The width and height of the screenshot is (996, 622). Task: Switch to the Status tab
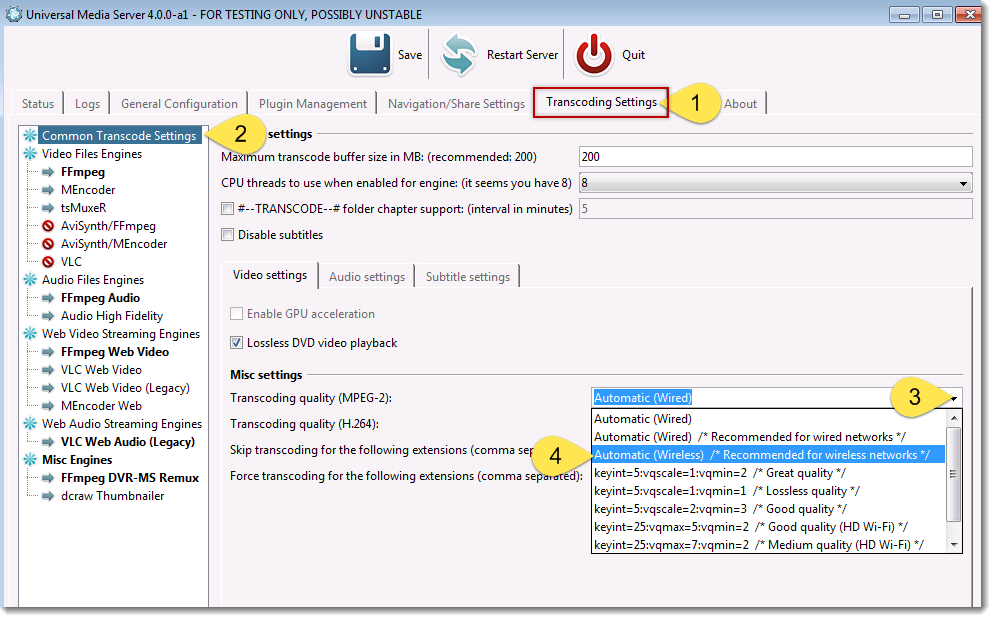[x=38, y=104]
